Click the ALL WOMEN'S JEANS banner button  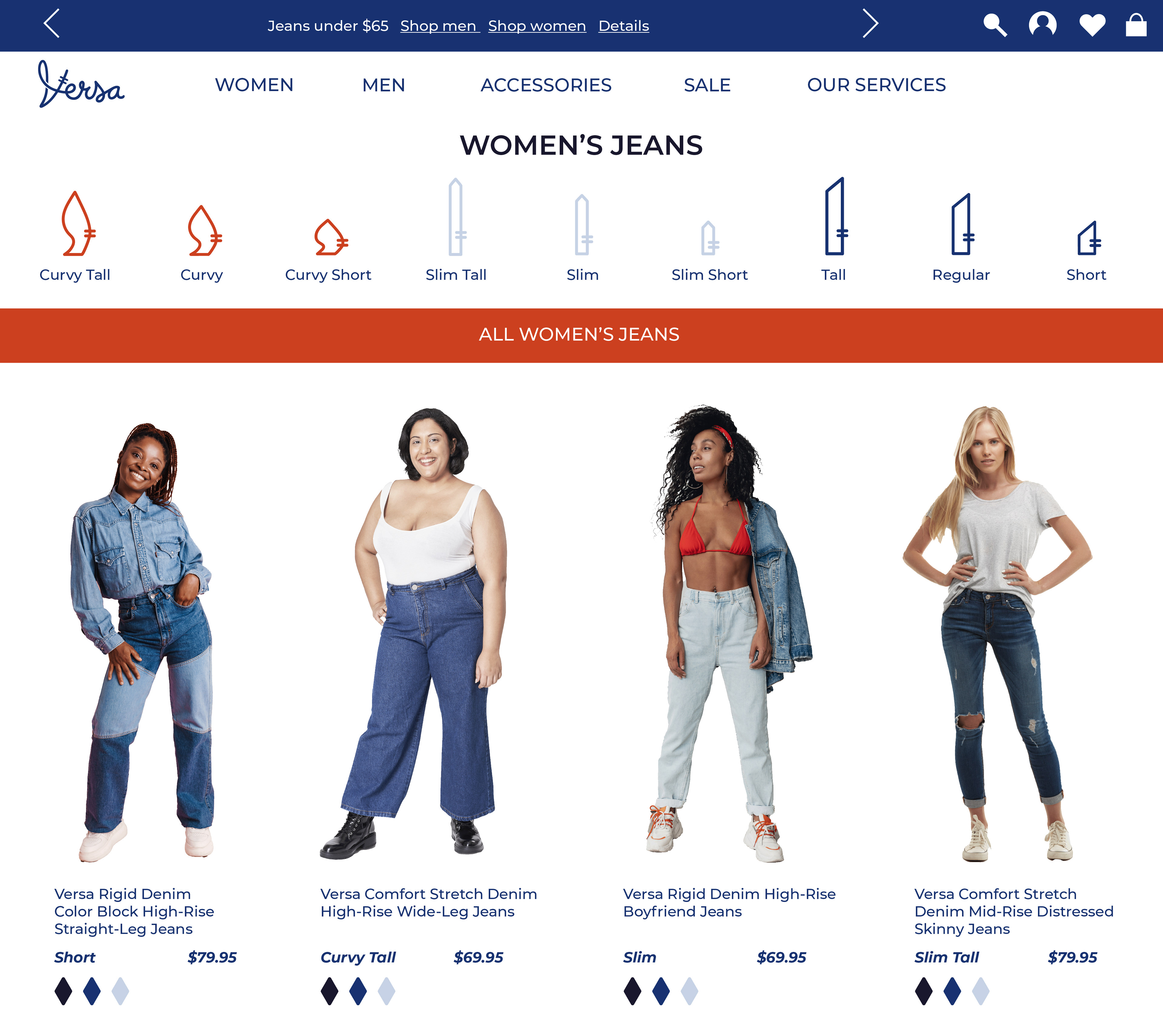(581, 335)
